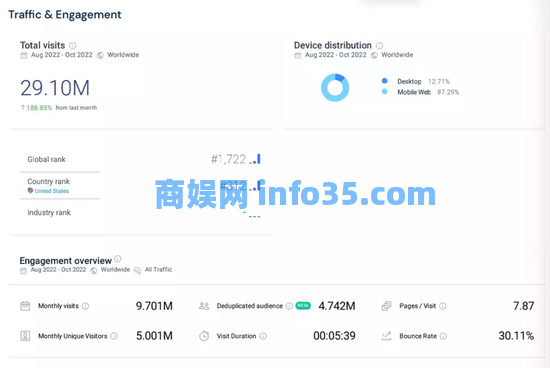Click the Monthly visits calendar icon
This screenshot has width=550, height=368.
(25, 306)
